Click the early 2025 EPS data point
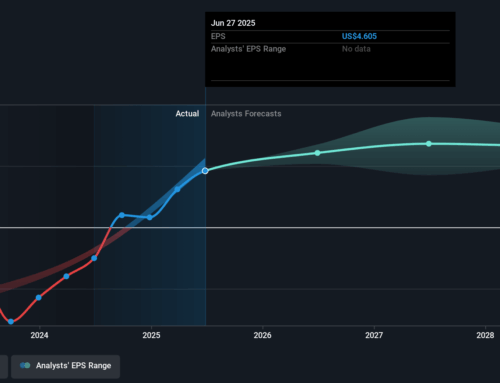 pos(177,189)
